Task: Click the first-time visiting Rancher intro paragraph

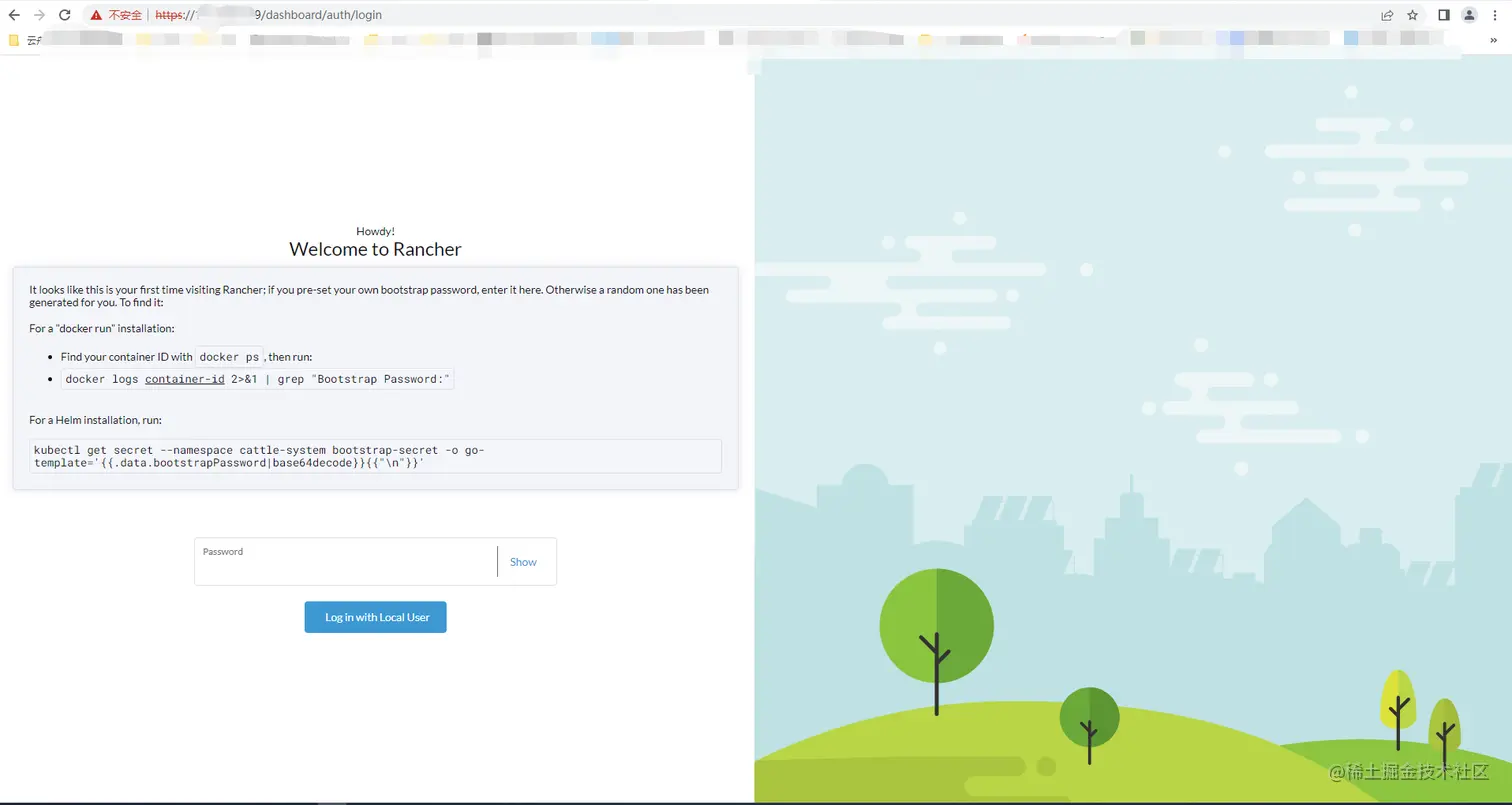Action: point(369,295)
